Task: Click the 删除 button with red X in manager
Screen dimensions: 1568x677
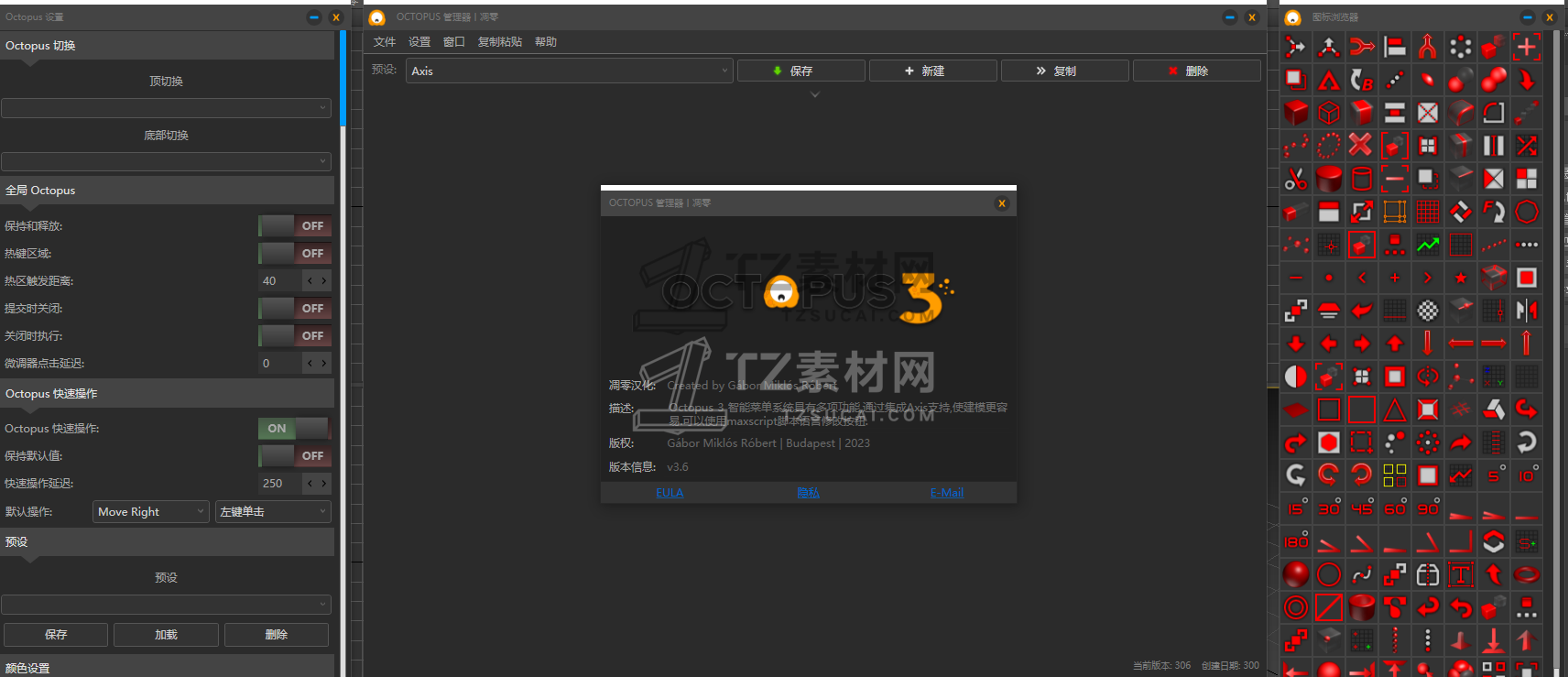Action: [1196, 71]
